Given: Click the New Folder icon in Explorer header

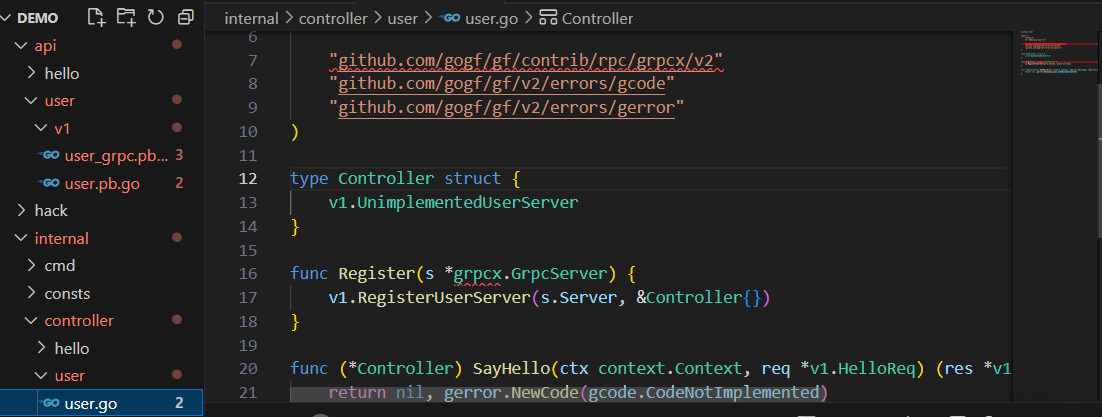Looking at the screenshot, I should 126,17.
